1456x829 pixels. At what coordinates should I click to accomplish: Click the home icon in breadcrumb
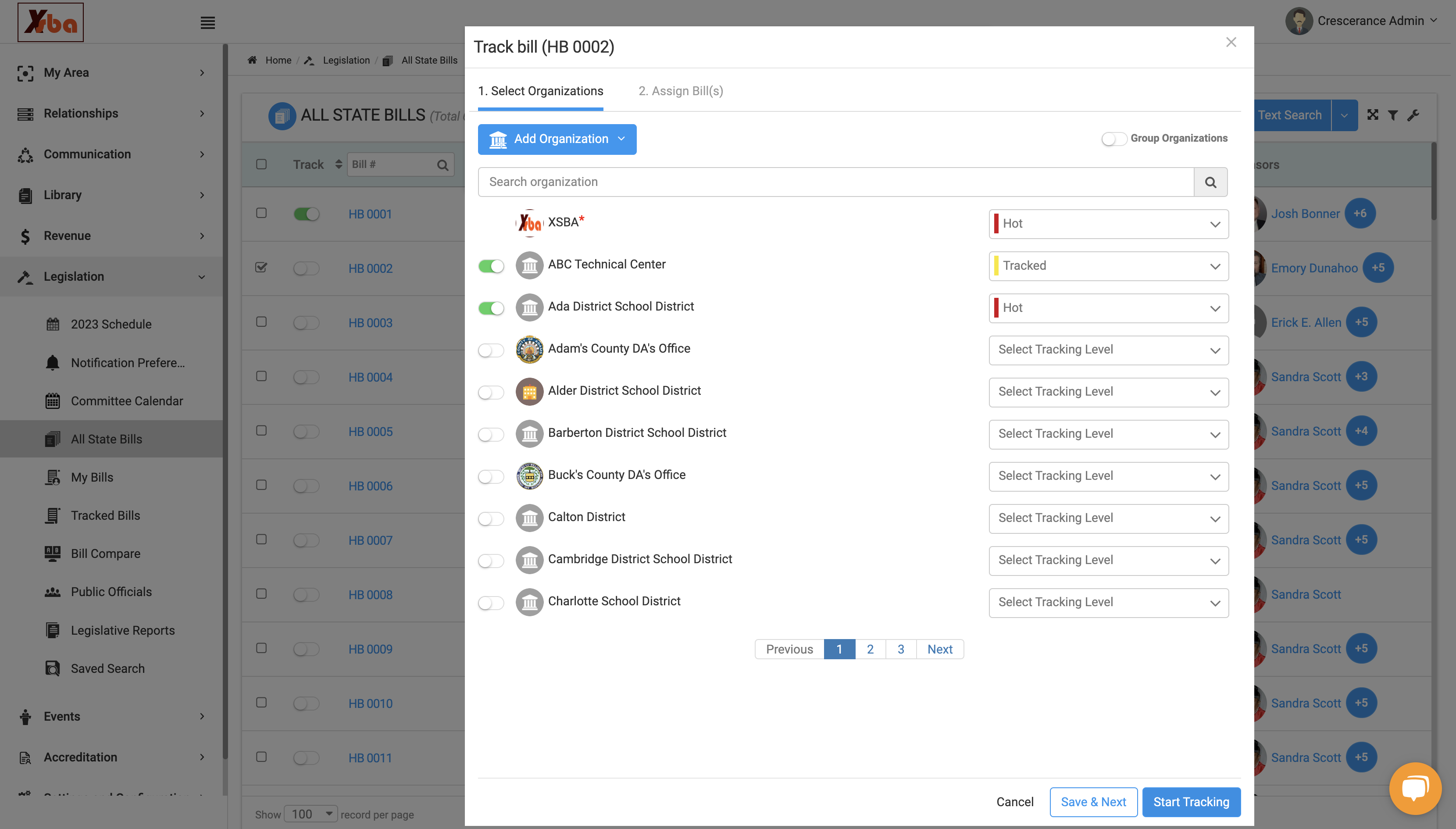[252, 61]
